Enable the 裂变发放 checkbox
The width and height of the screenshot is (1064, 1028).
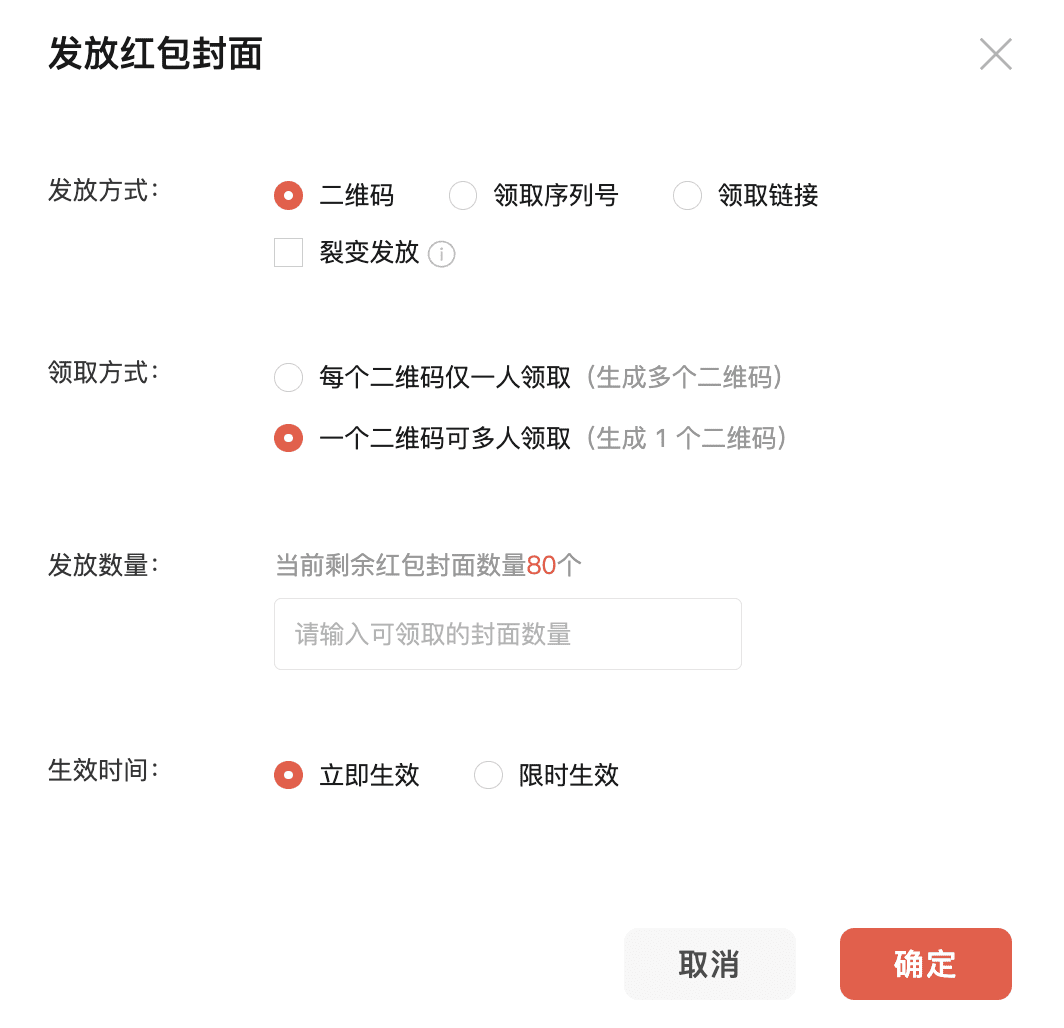(288, 253)
